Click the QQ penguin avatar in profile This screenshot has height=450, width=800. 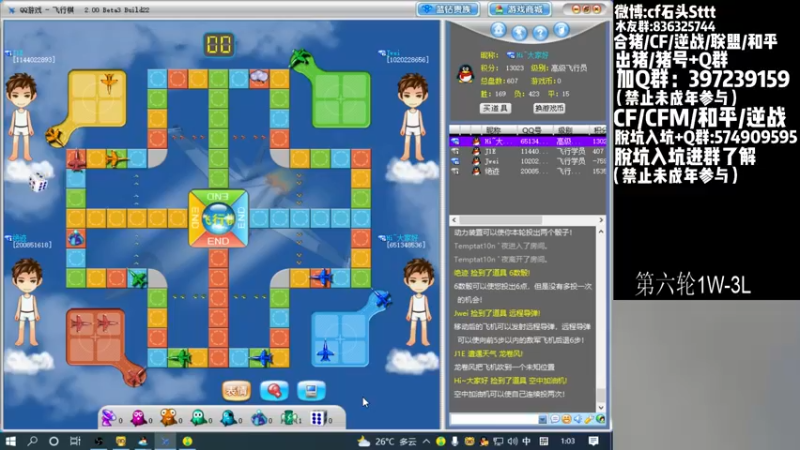point(465,74)
